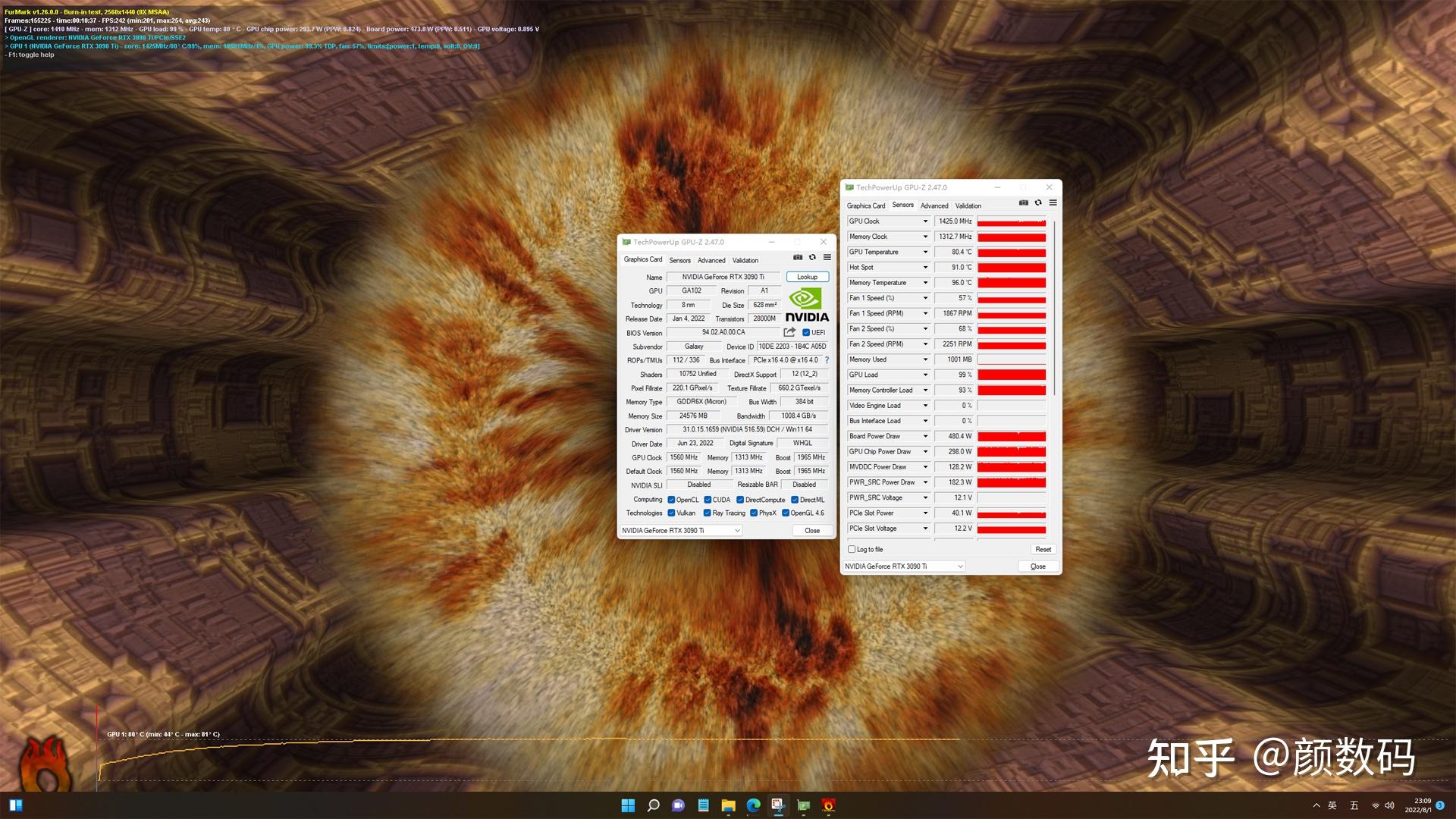Launch the FurMark flame icon on the taskbar
This screenshot has height=819, width=1456.
[x=827, y=806]
